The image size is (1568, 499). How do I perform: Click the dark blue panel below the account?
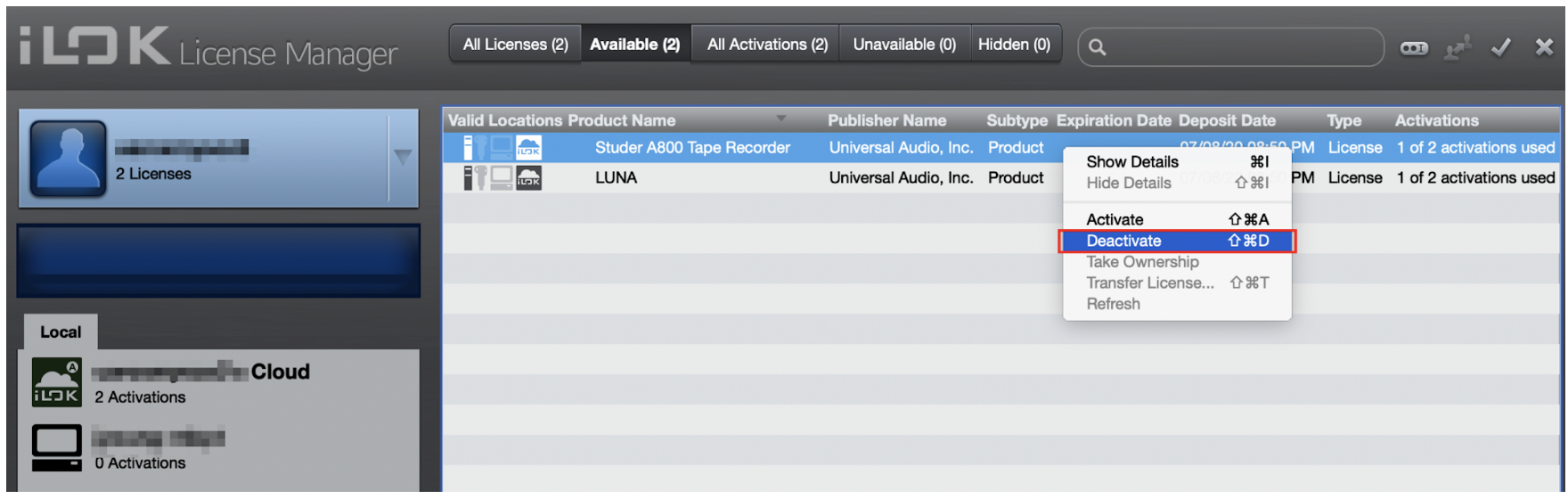click(x=218, y=261)
